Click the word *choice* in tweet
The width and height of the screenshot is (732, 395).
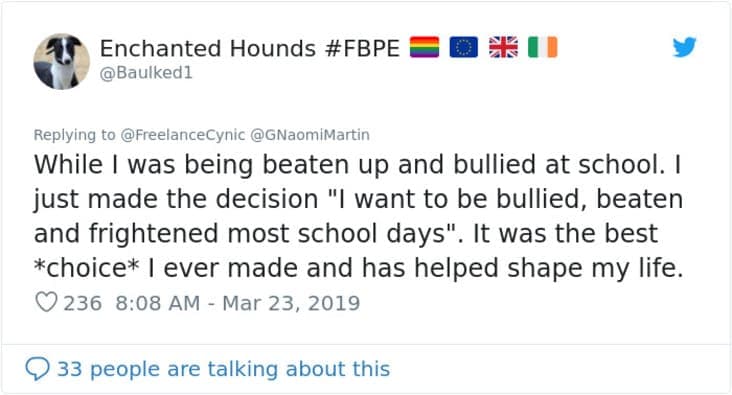pyautogui.click(x=86, y=268)
